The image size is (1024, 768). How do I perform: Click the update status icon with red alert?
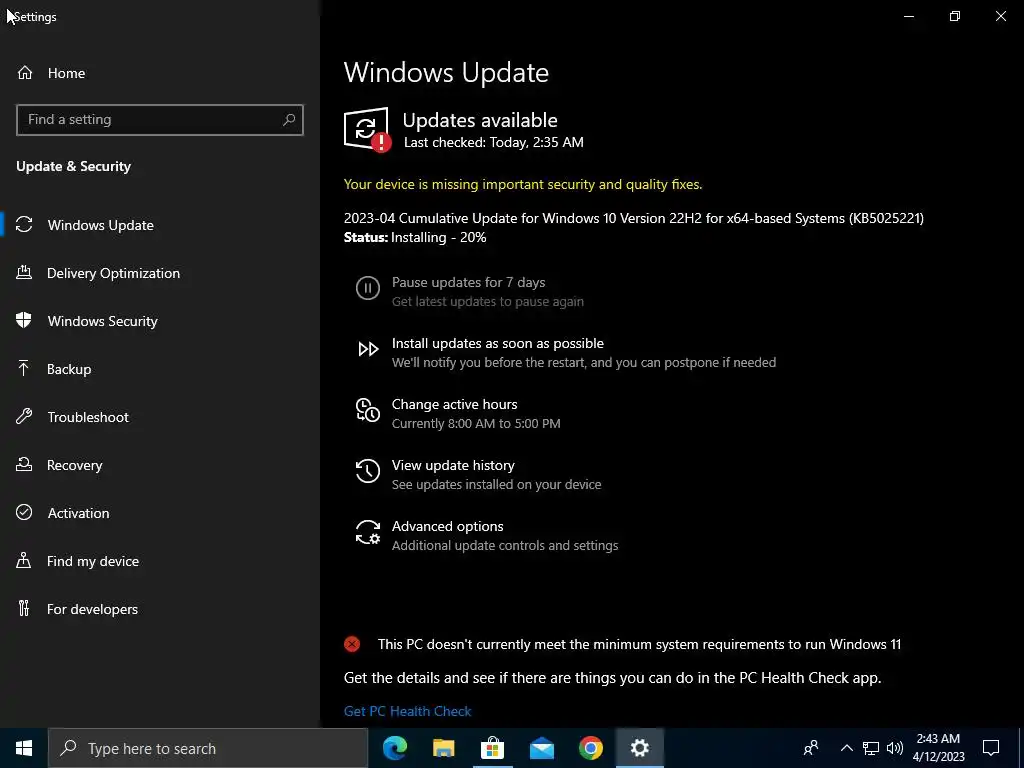pos(367,129)
